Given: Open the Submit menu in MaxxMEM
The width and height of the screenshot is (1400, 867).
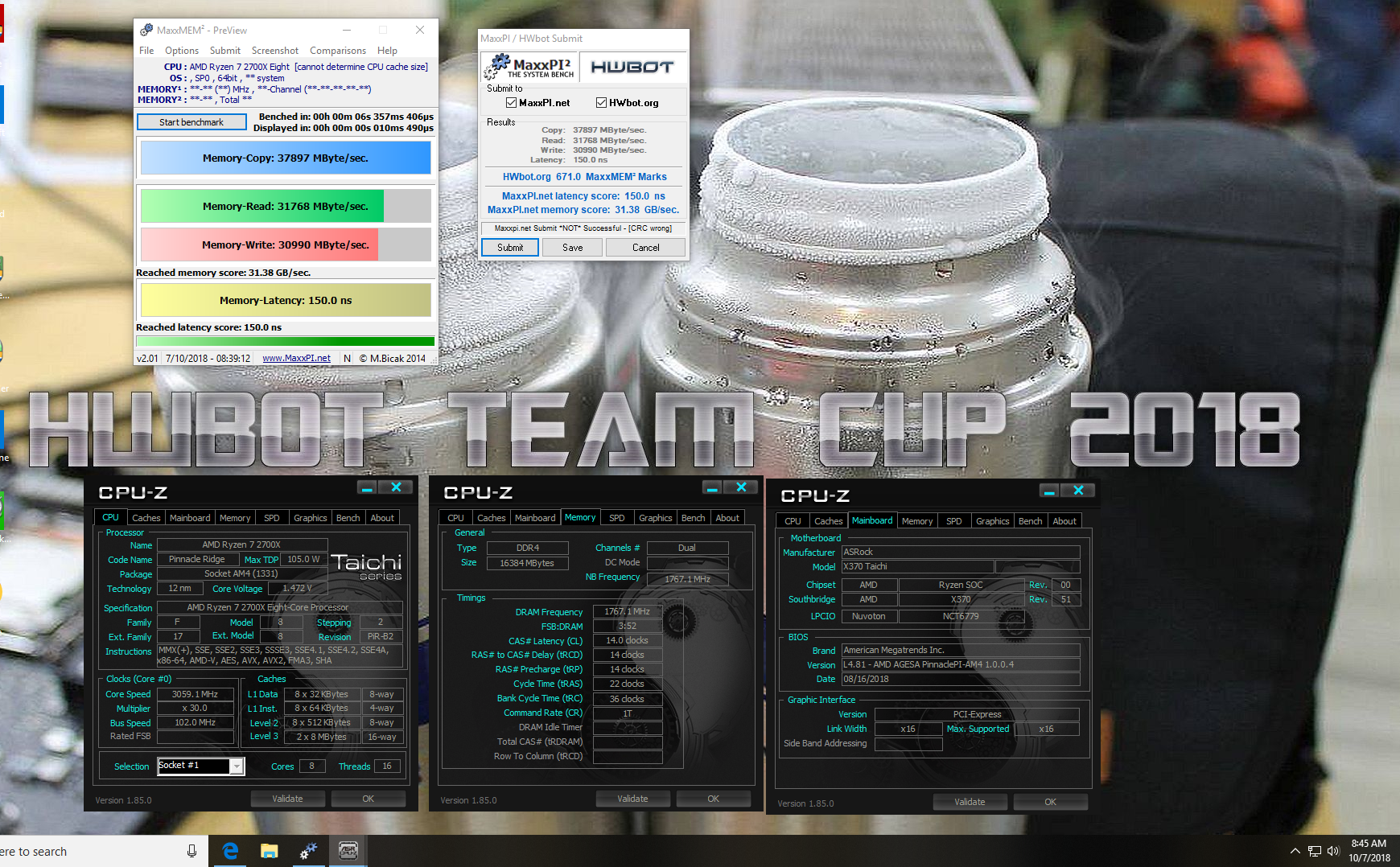Looking at the screenshot, I should click(225, 51).
